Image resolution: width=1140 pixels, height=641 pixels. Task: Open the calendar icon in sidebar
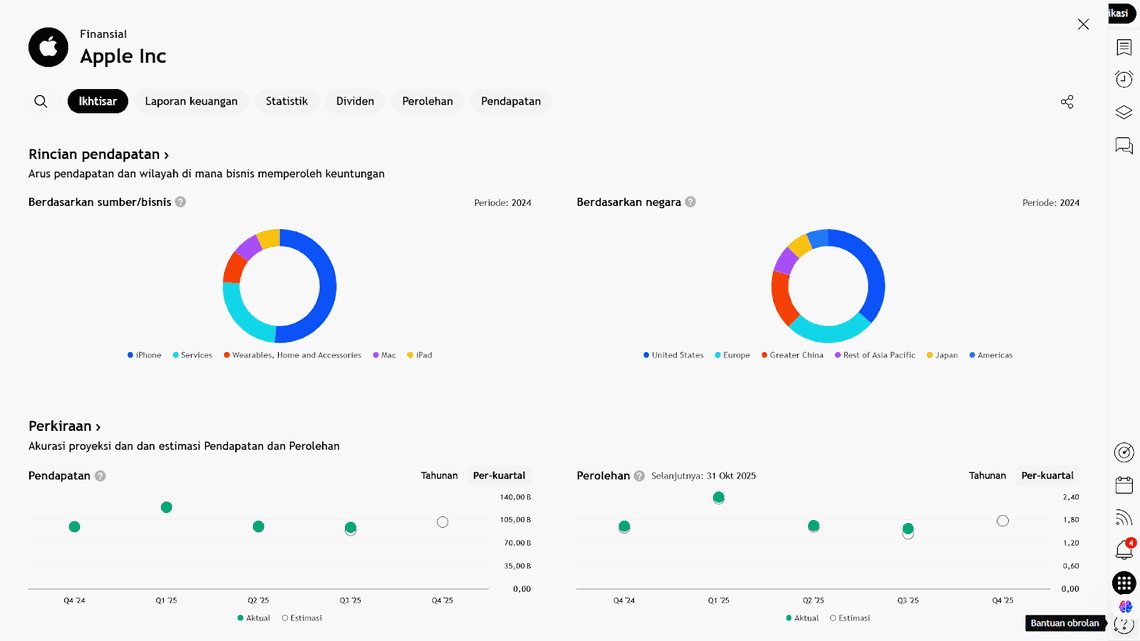pos(1124,485)
